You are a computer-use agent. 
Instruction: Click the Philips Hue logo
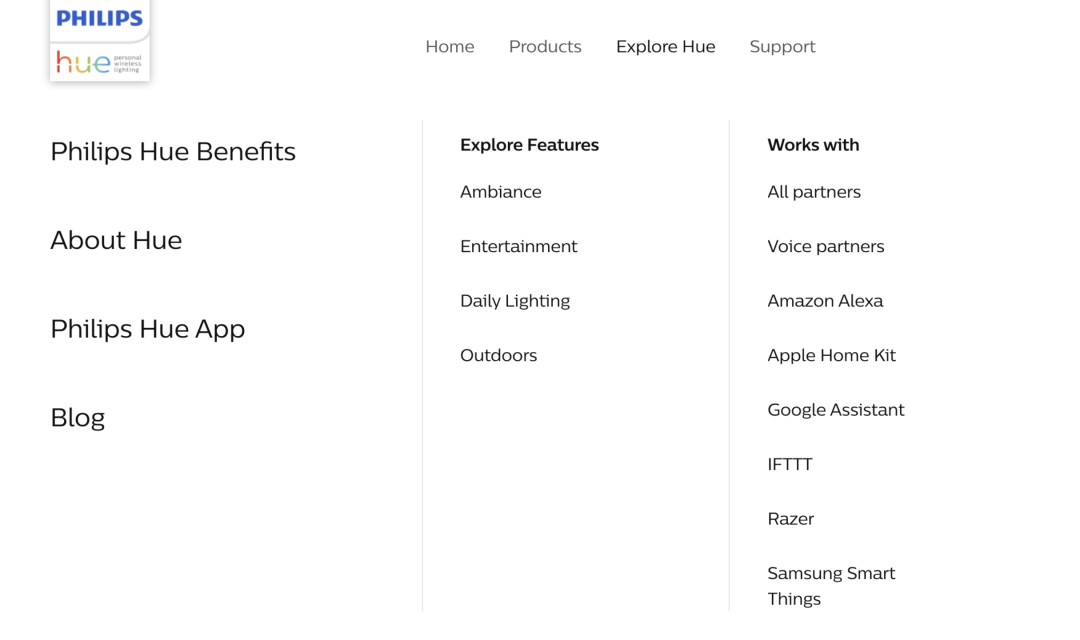point(100,41)
